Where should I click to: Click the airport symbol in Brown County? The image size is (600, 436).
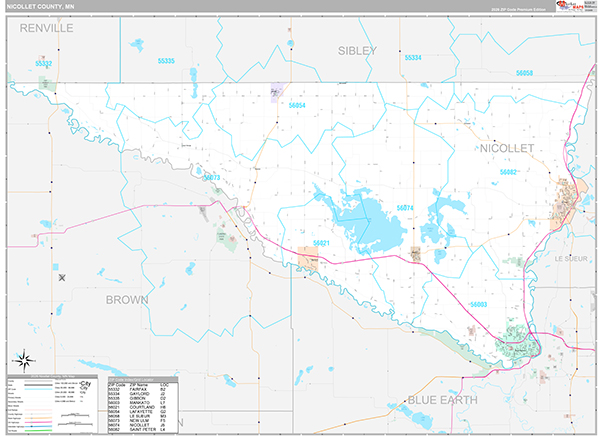pos(62,278)
